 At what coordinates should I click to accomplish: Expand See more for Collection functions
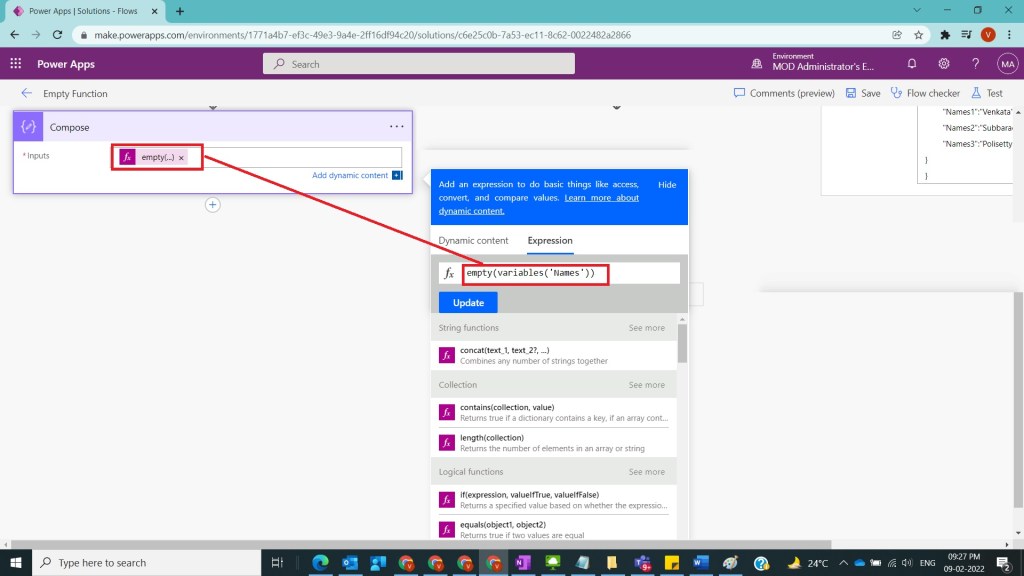pos(646,385)
